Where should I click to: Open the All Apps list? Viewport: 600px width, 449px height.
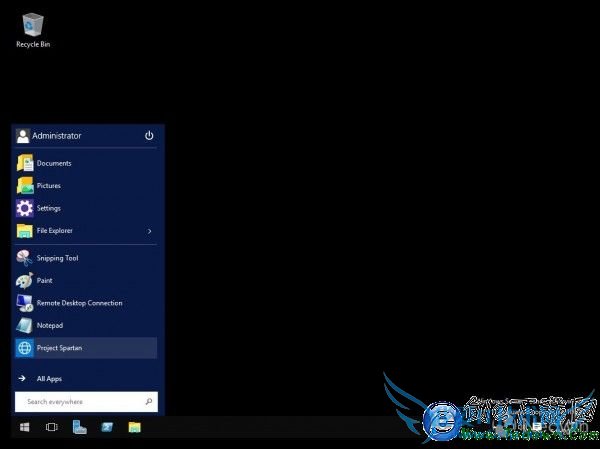[49, 379]
